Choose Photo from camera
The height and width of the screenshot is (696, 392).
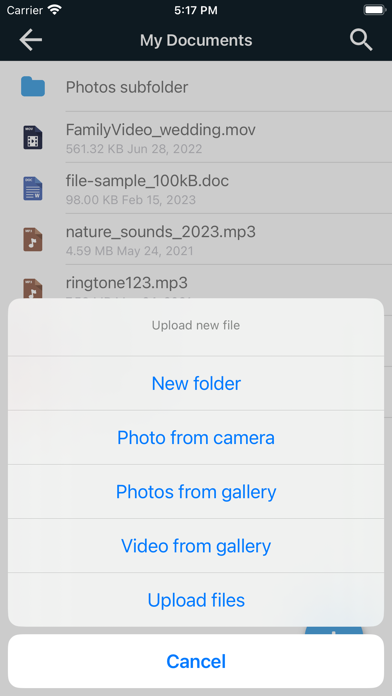click(x=196, y=438)
